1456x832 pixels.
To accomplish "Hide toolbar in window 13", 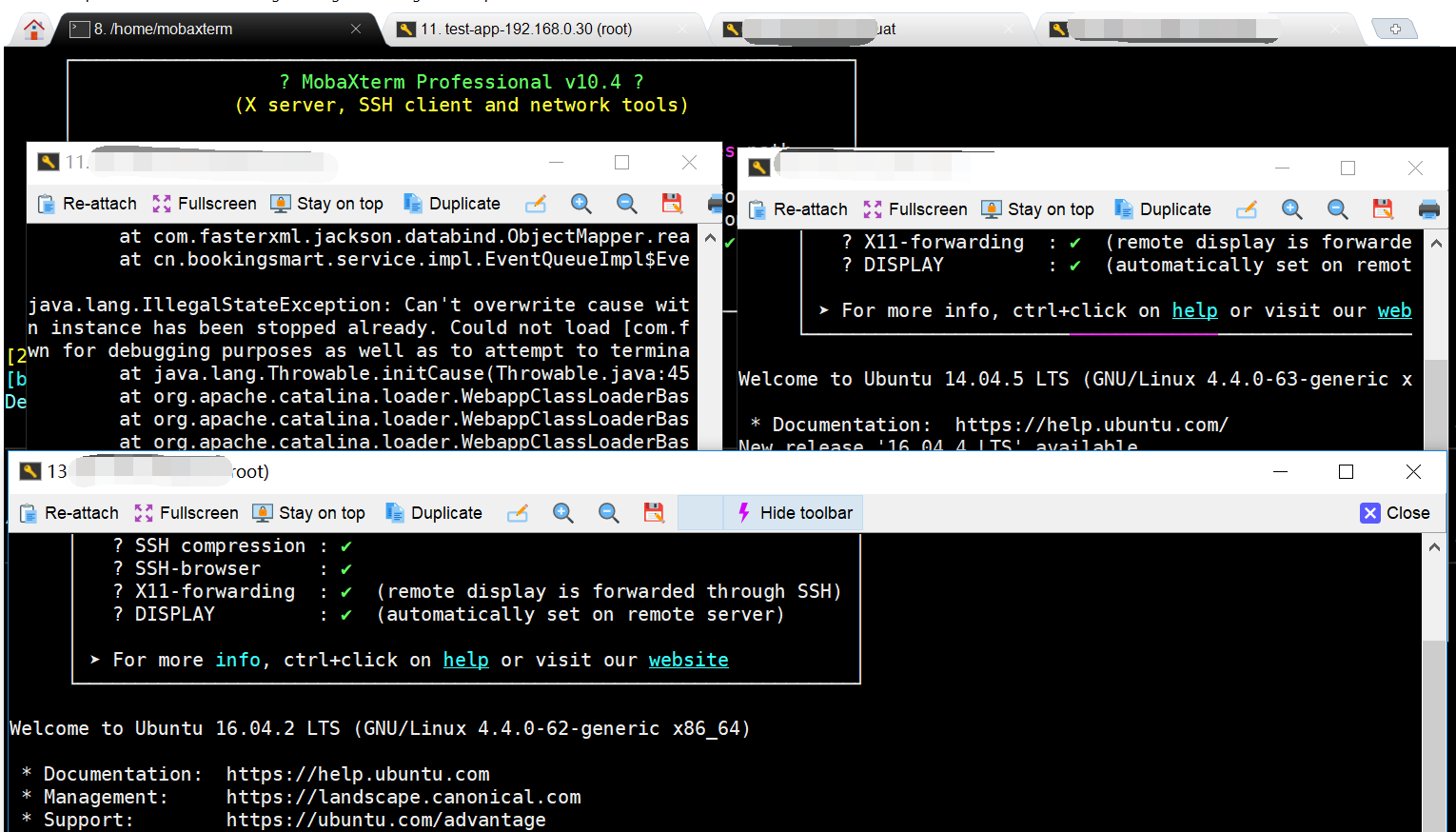I will (x=795, y=513).
